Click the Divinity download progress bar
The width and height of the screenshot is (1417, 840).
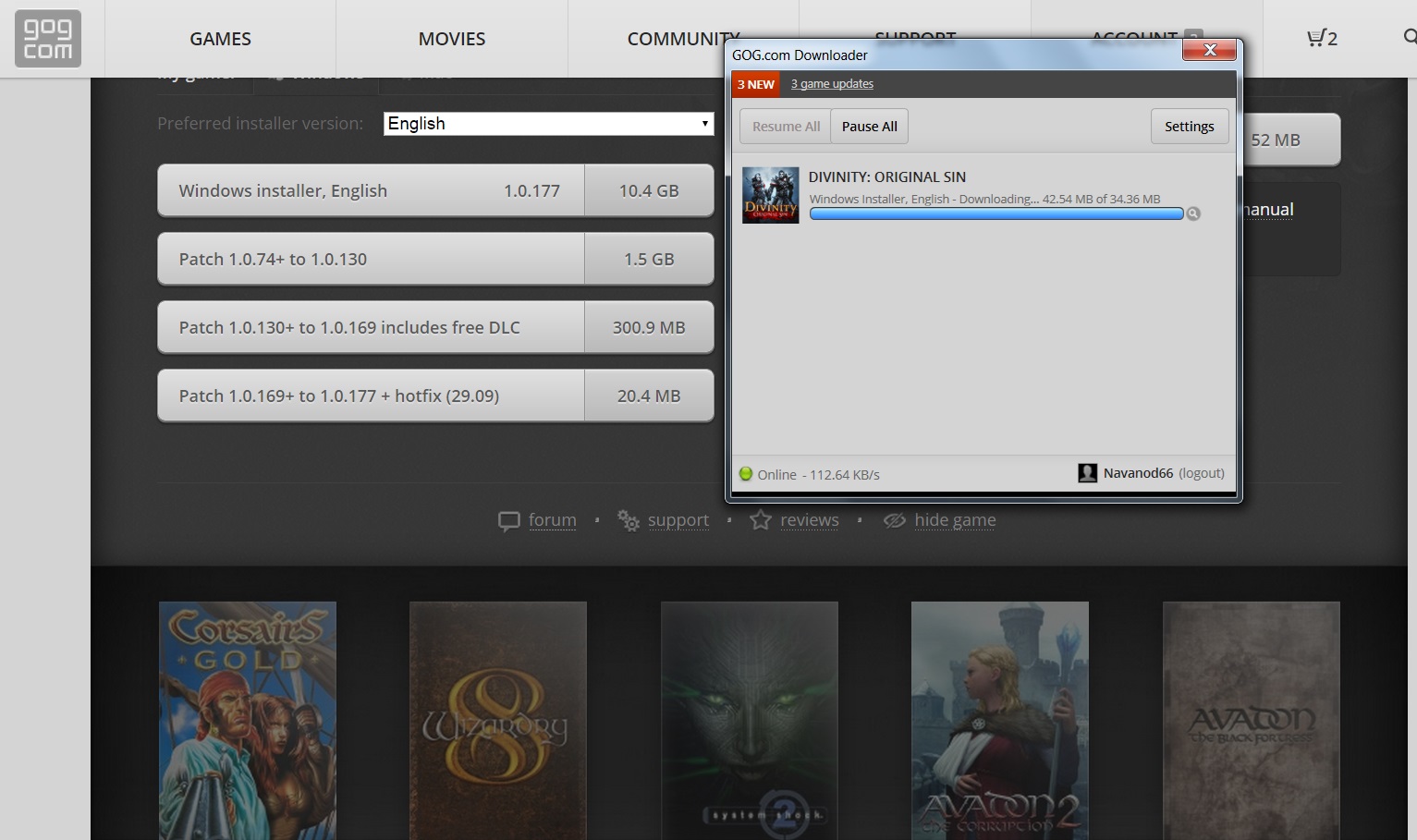click(x=996, y=213)
